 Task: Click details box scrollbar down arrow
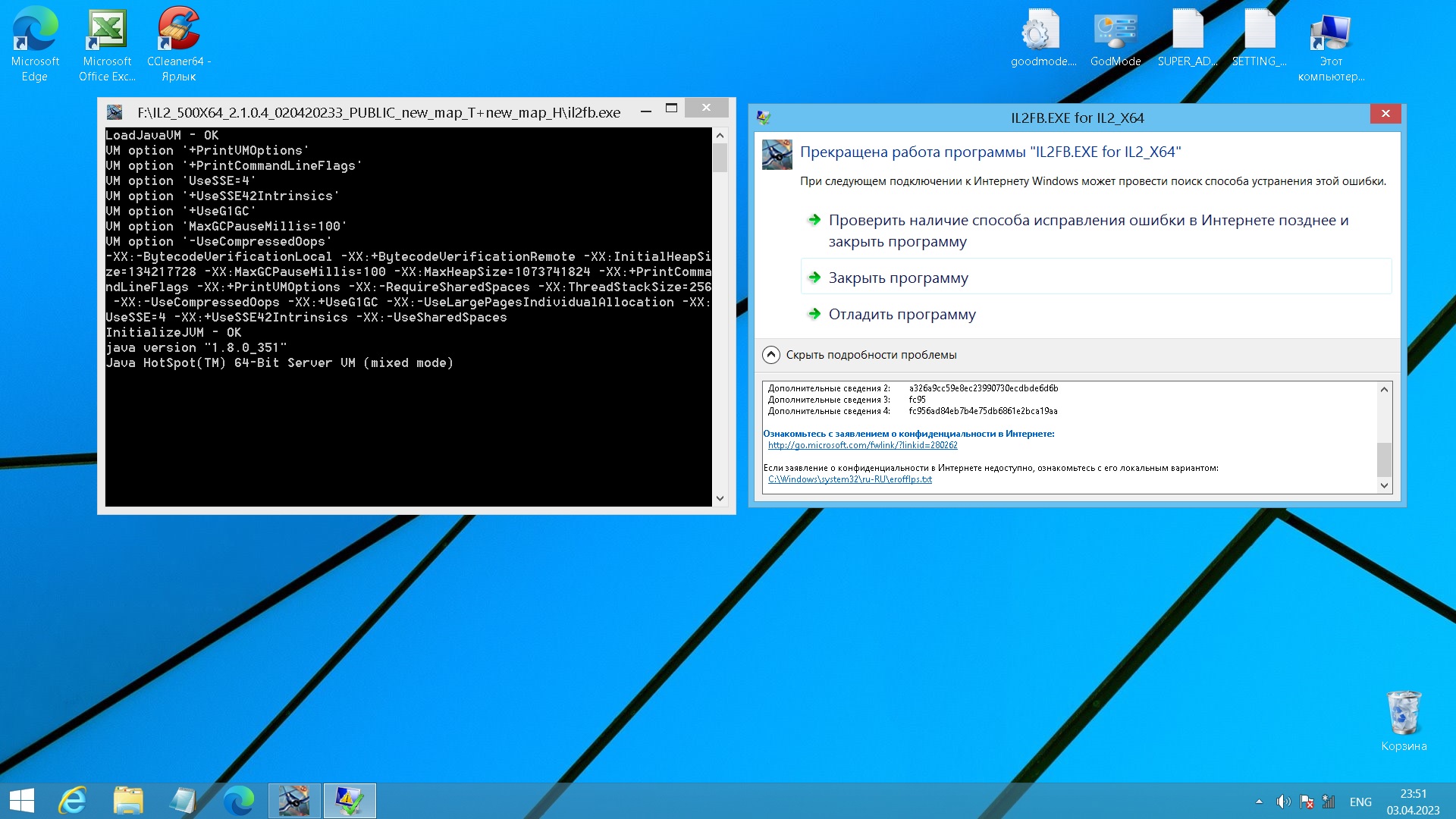[x=1384, y=485]
